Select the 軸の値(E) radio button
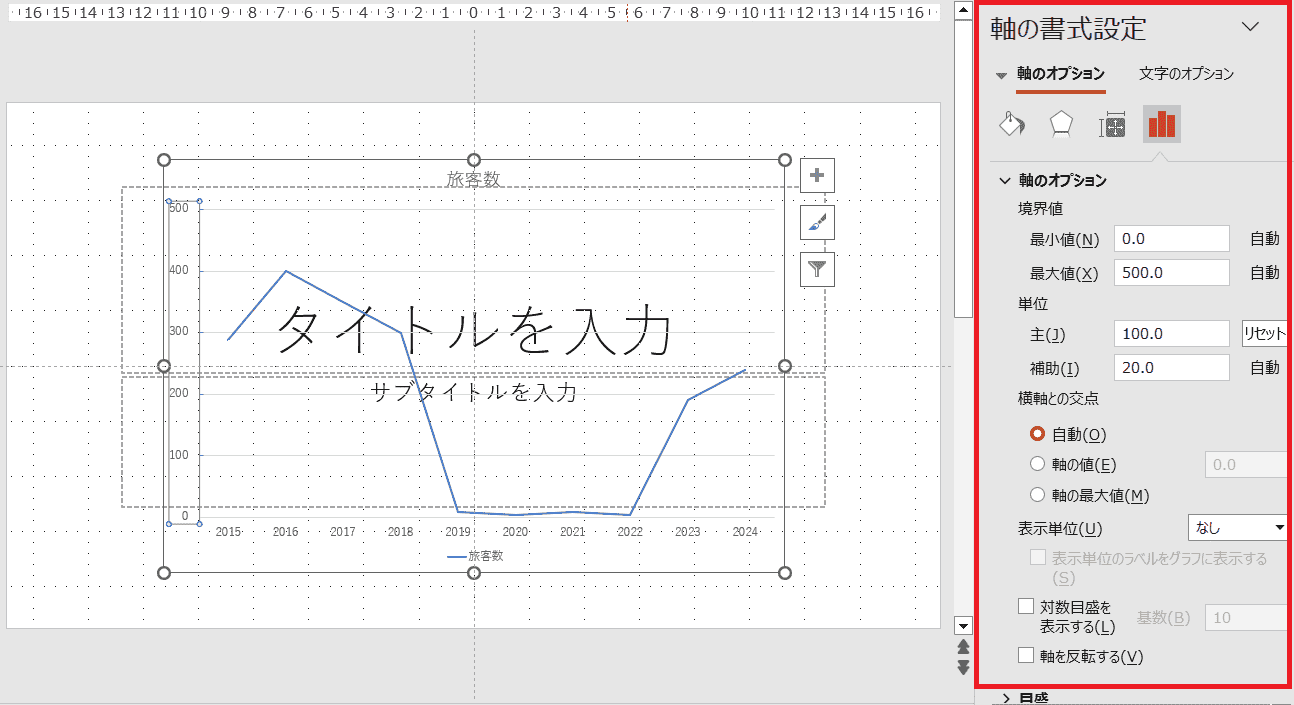Image resolution: width=1294 pixels, height=705 pixels. pyautogui.click(x=1037, y=464)
